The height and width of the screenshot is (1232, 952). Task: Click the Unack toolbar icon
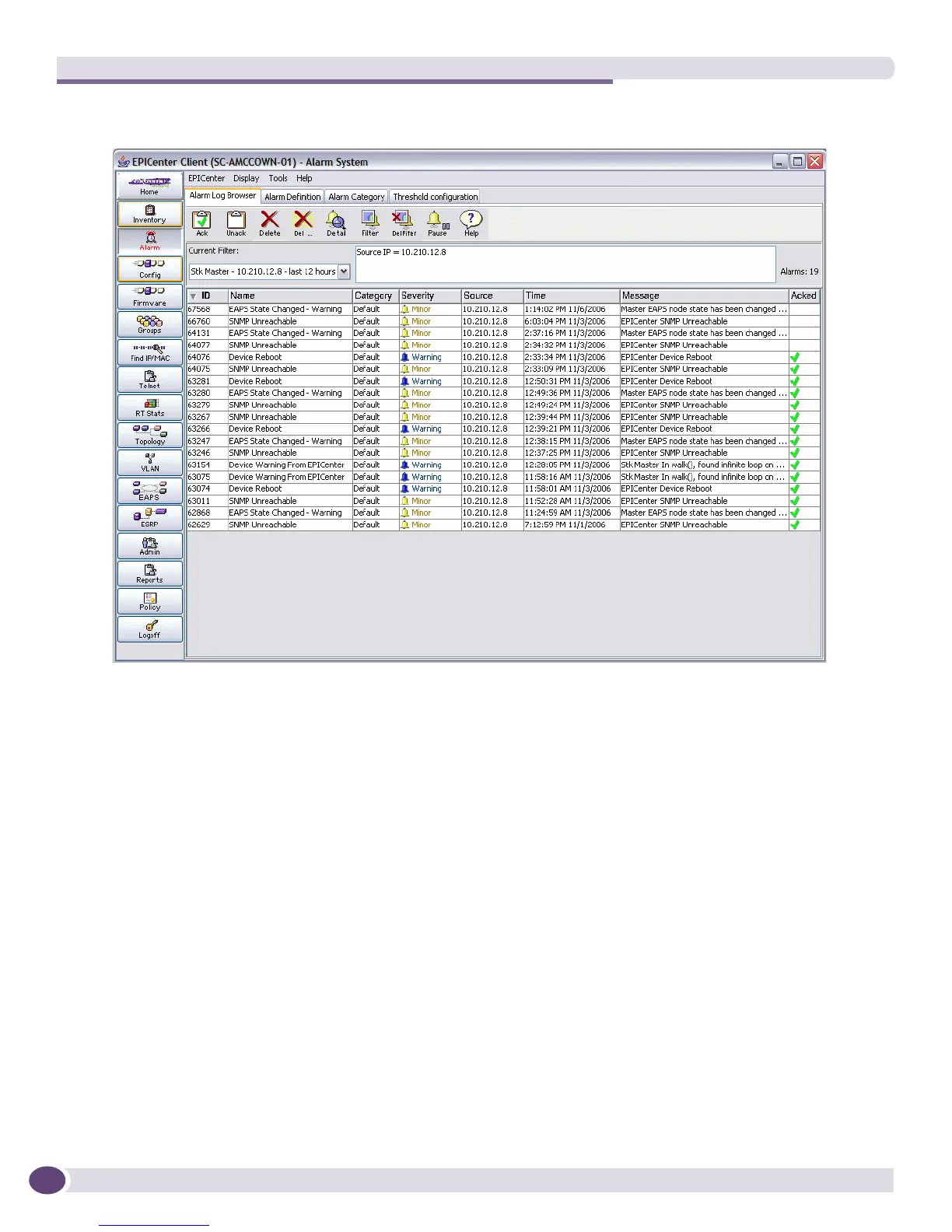(x=236, y=223)
